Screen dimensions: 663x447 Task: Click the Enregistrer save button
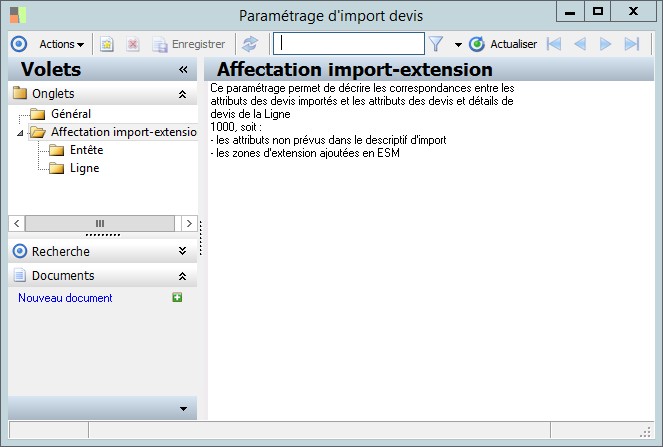(189, 44)
